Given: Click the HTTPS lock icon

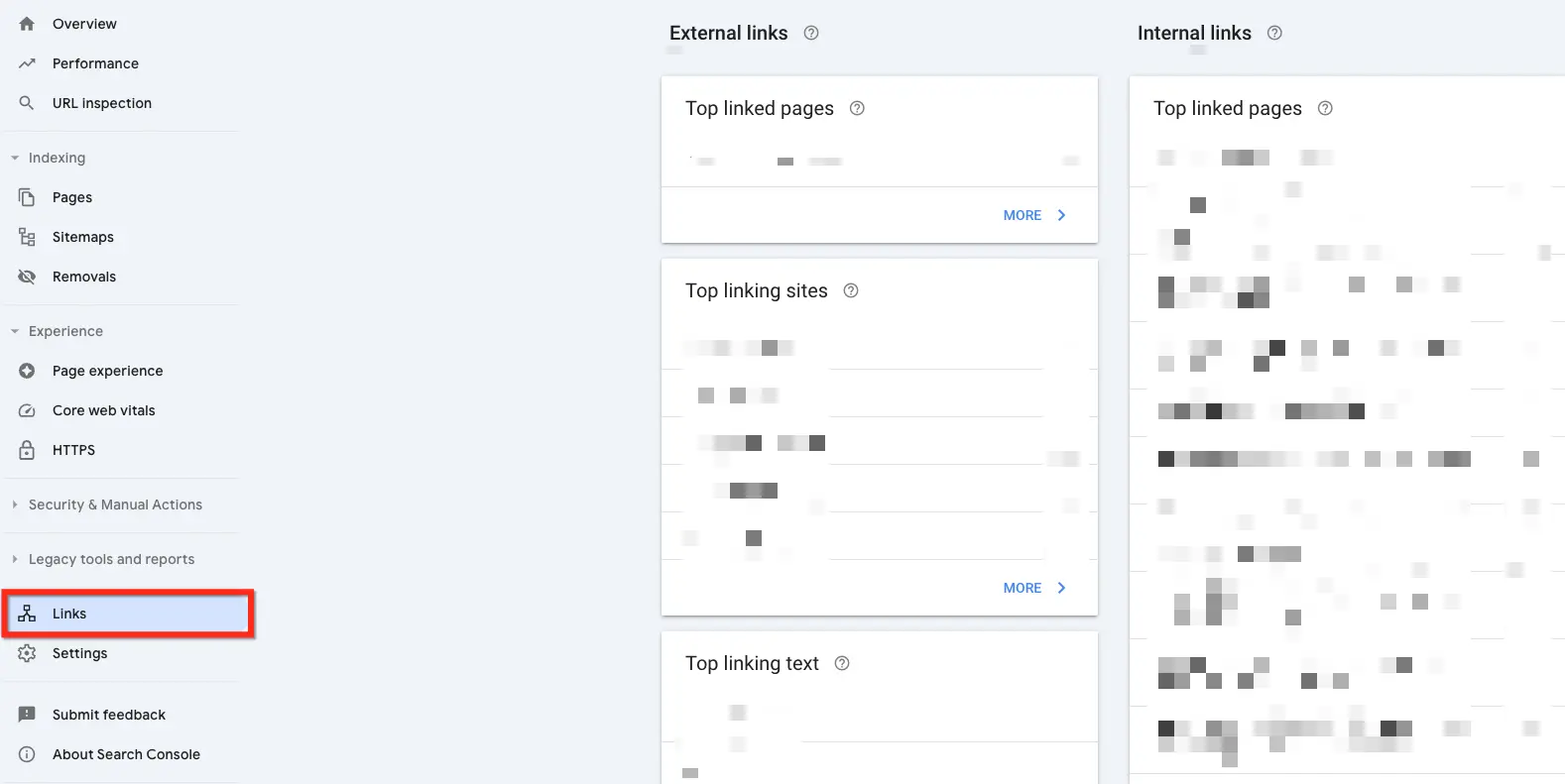Looking at the screenshot, I should pos(27,450).
